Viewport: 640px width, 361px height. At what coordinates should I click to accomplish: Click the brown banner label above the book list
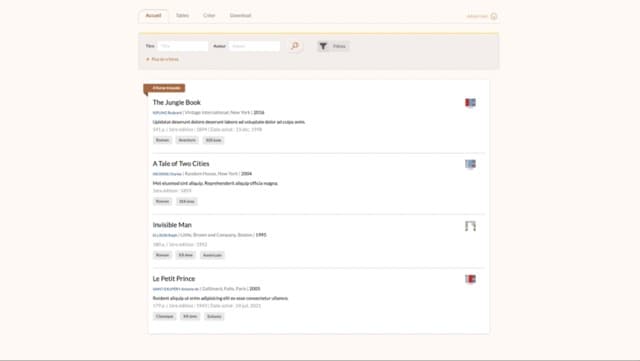[164, 88]
